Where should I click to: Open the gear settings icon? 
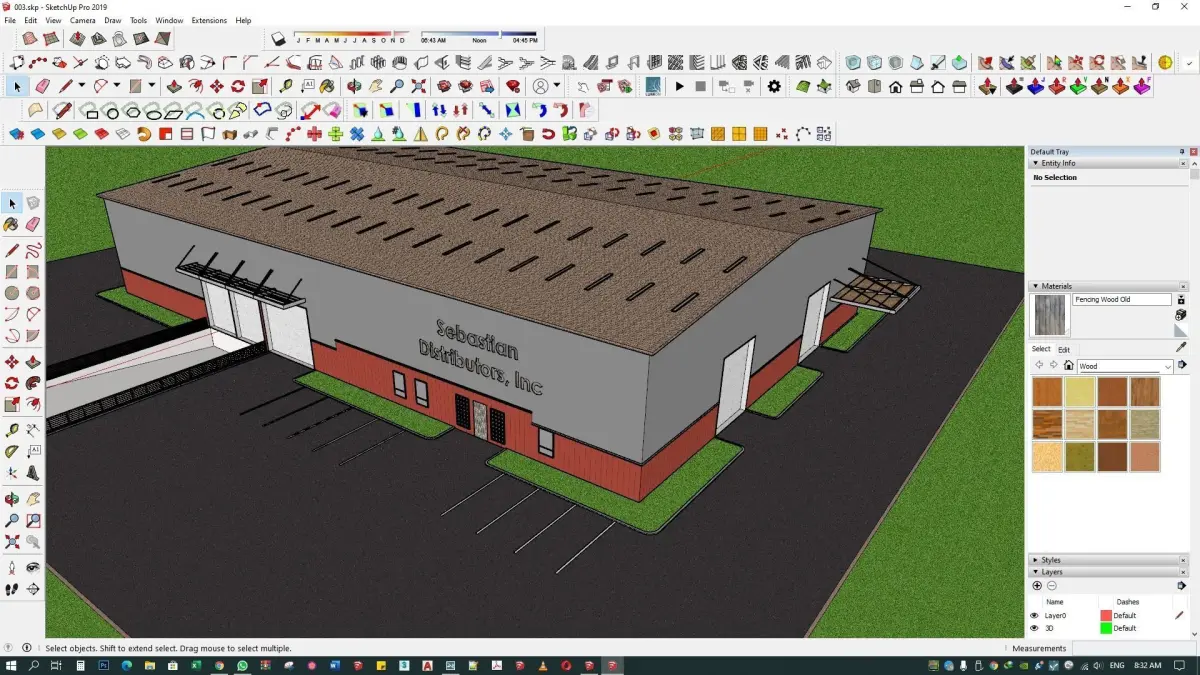[774, 86]
